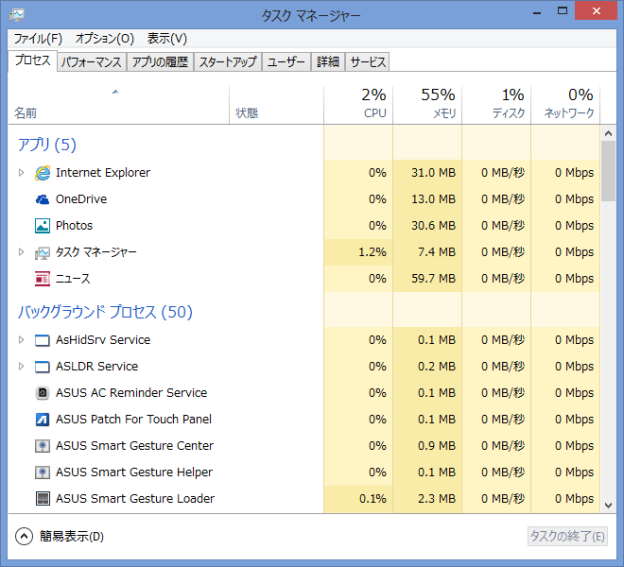This screenshot has height=567, width=624.
Task: Switch to the サービス tab
Action: [x=368, y=62]
